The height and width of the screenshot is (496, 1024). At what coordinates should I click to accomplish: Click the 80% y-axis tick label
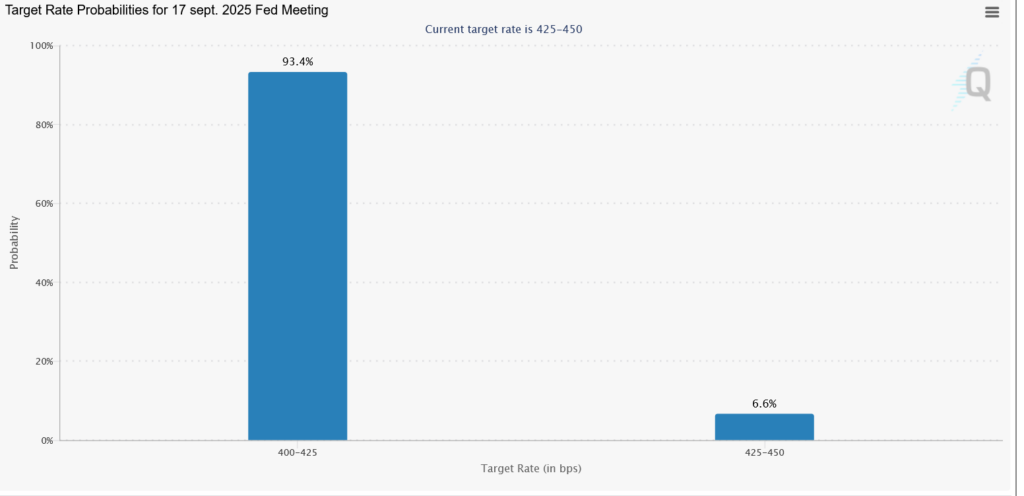coord(45,125)
